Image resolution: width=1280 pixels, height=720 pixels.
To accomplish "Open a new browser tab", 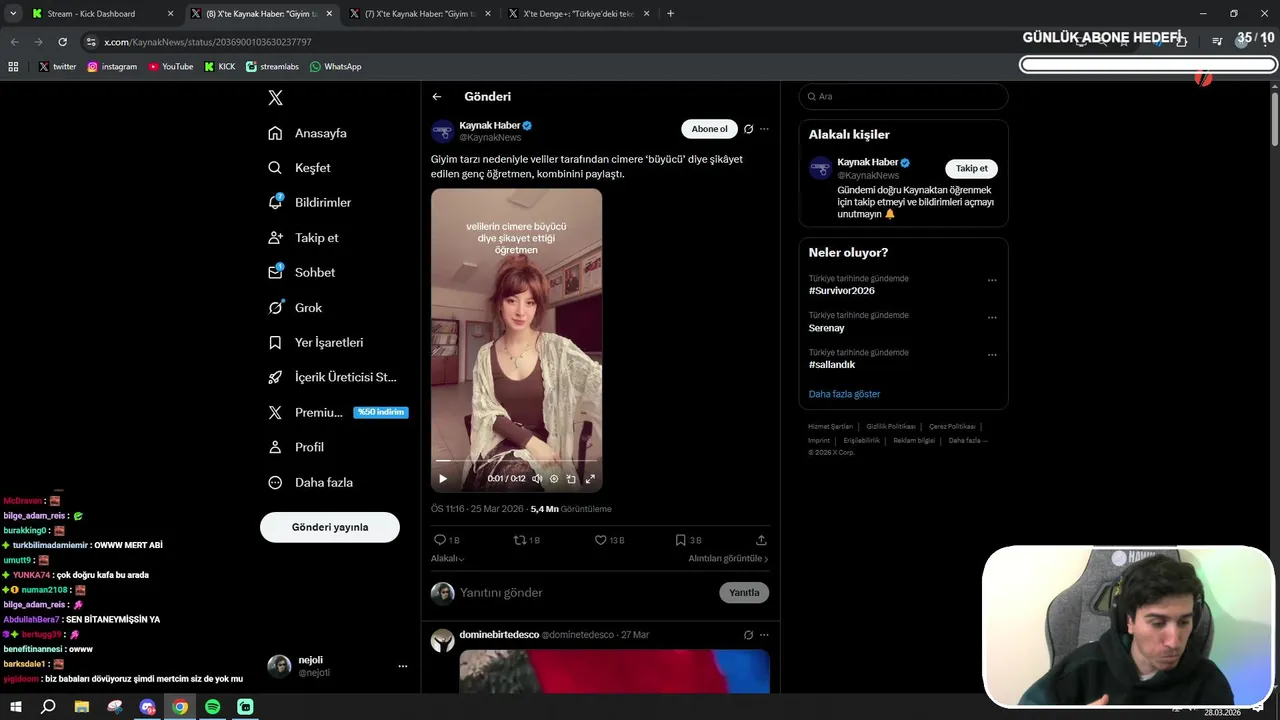I will [670, 14].
